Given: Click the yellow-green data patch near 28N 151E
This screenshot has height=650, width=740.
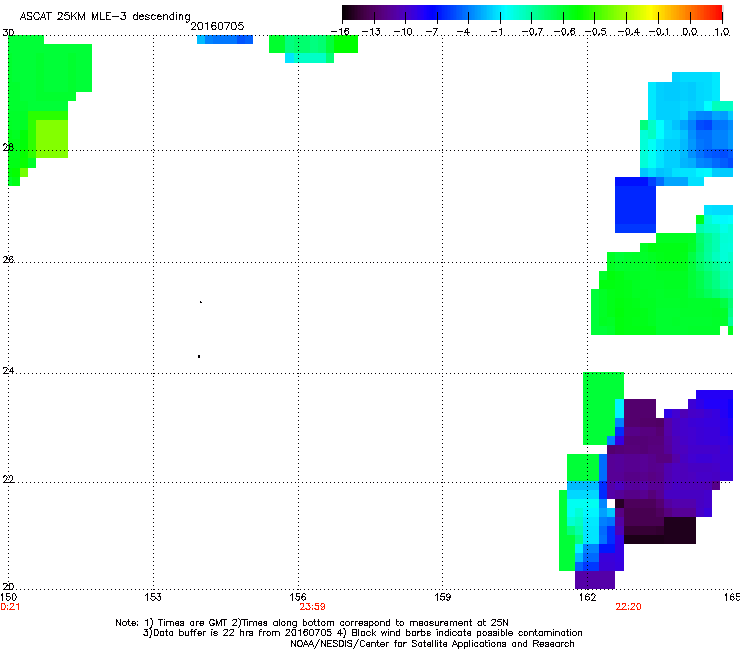Looking at the screenshot, I should (51, 138).
